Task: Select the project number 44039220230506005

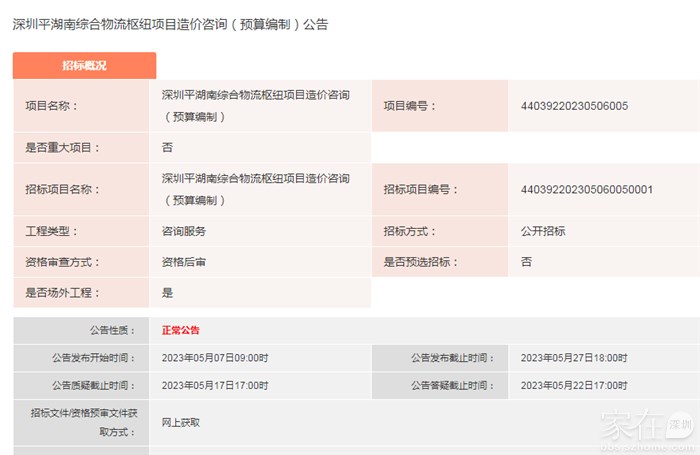Action: click(x=574, y=106)
